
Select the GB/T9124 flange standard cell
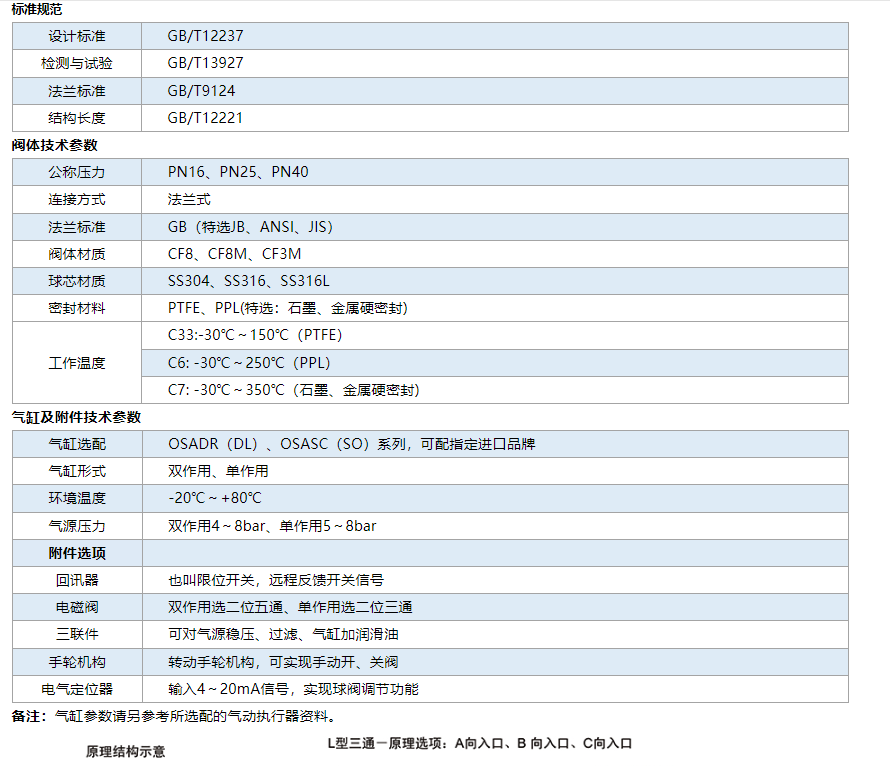point(201,91)
